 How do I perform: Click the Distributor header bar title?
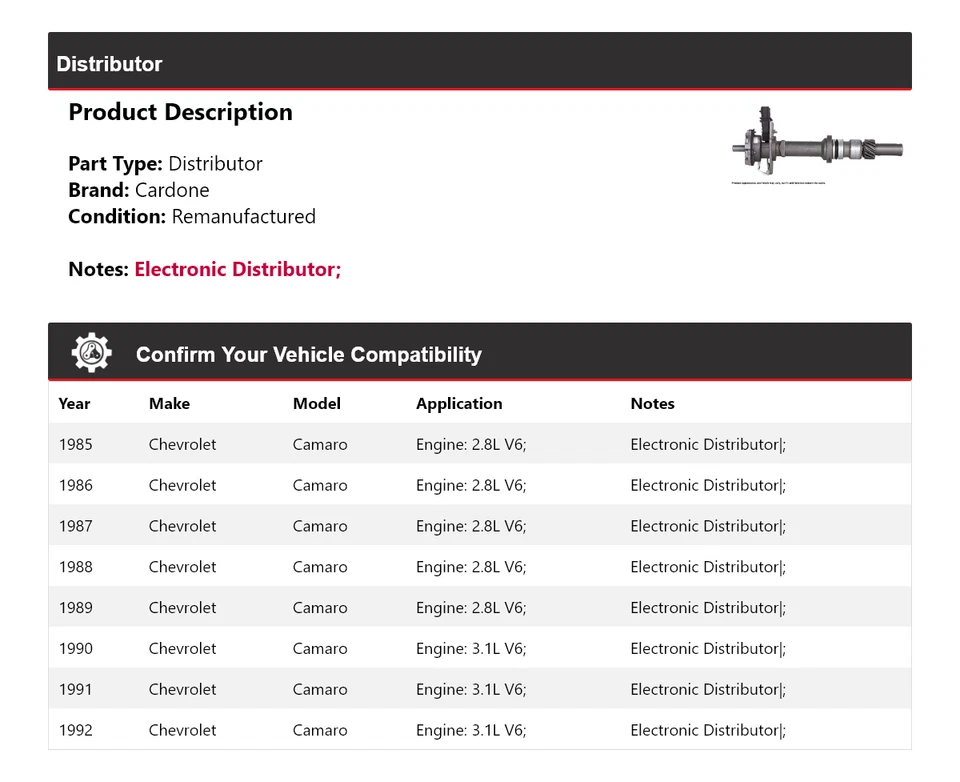point(109,64)
